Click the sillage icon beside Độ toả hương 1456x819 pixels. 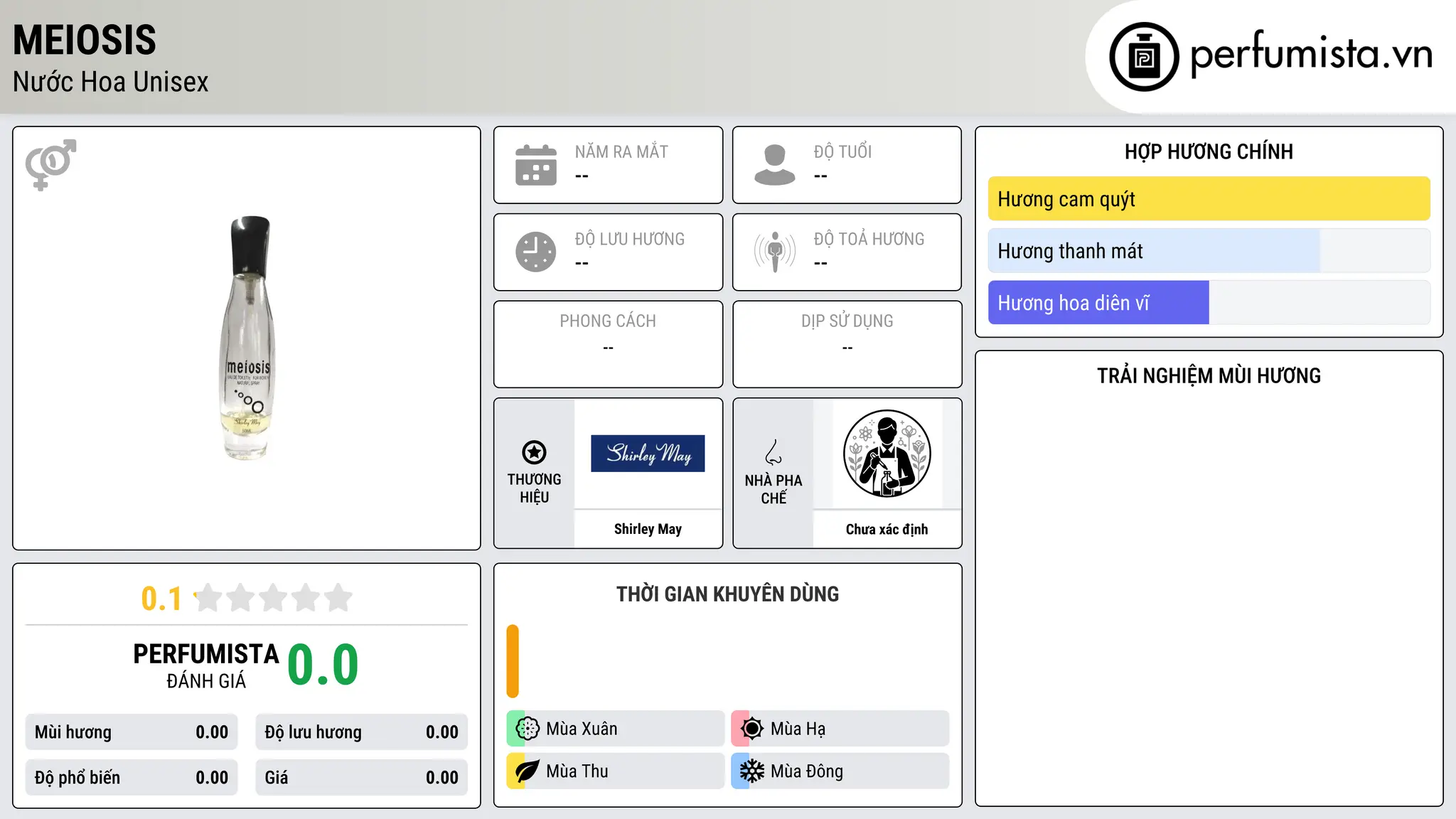point(775,252)
